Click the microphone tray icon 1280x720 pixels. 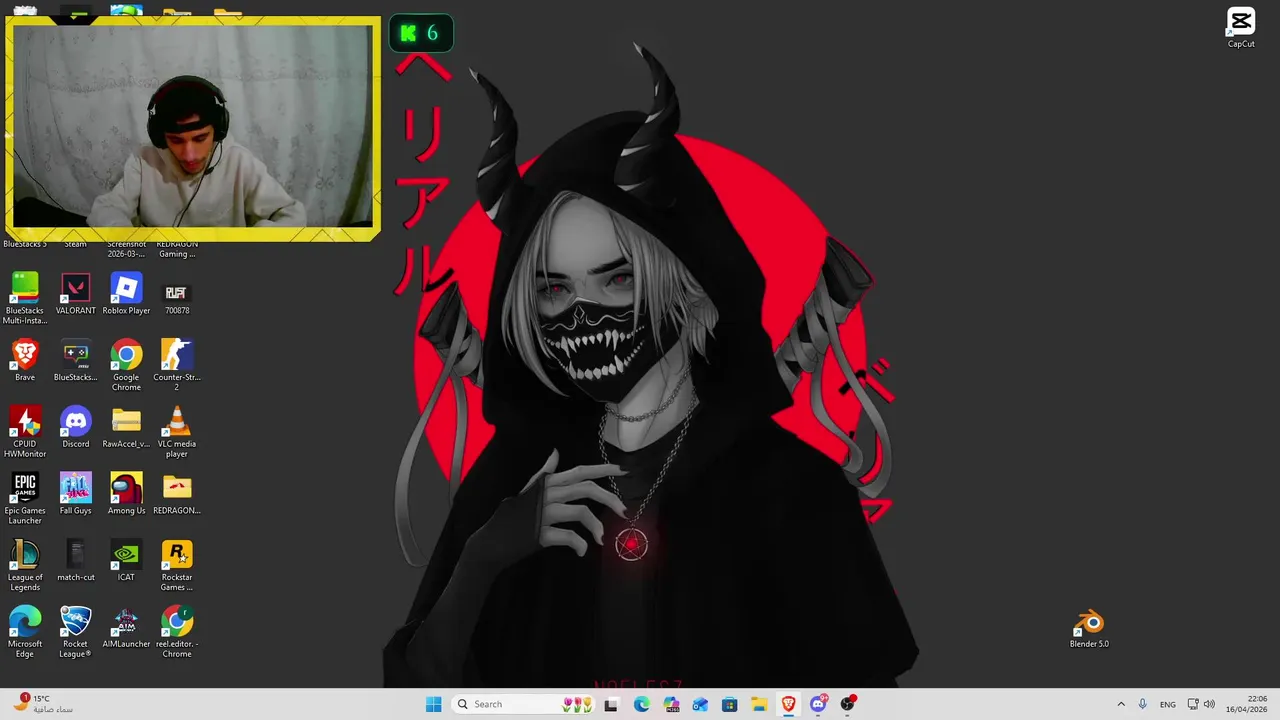1143,704
